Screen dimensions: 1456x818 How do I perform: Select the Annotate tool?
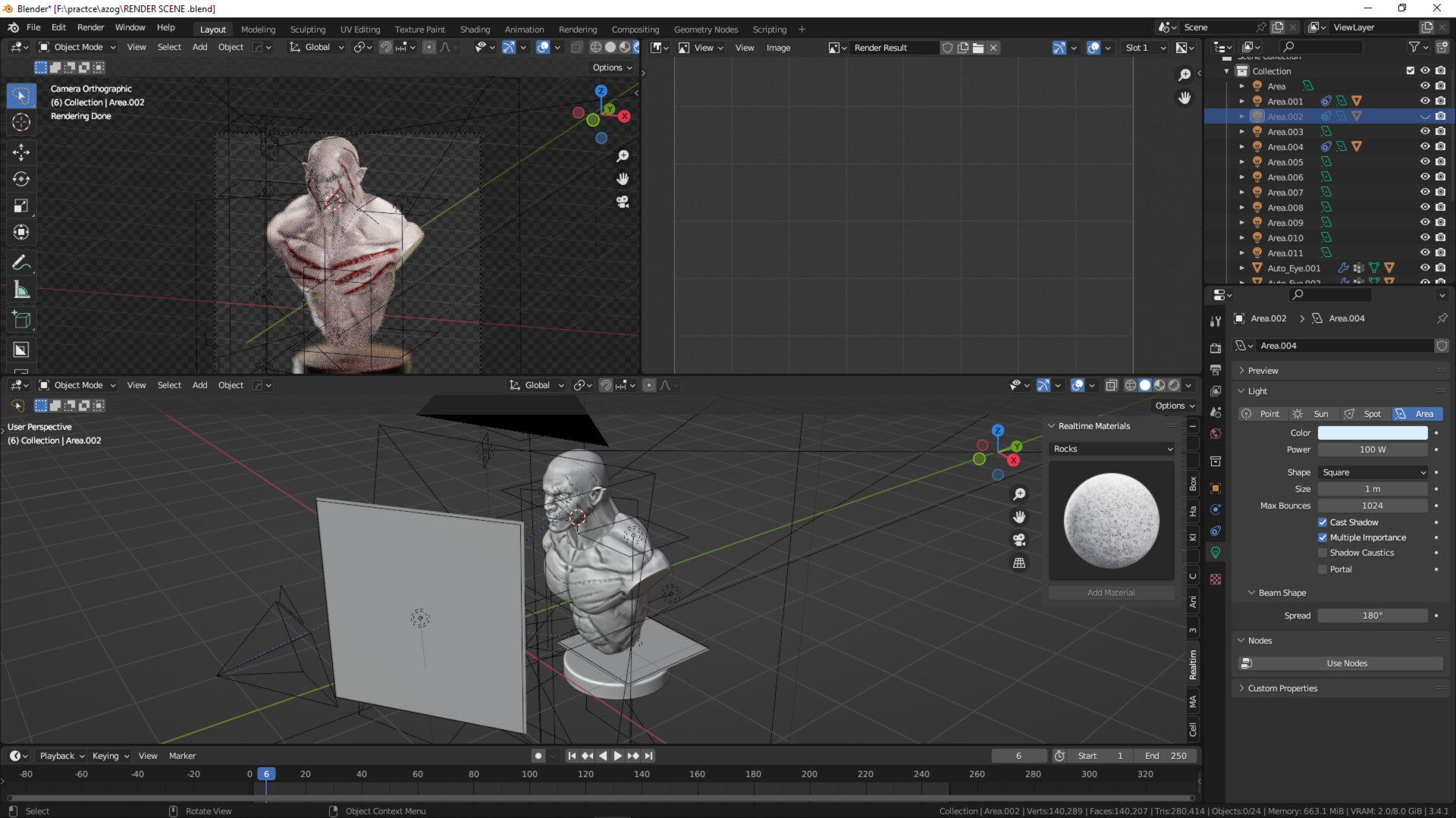(x=20, y=262)
